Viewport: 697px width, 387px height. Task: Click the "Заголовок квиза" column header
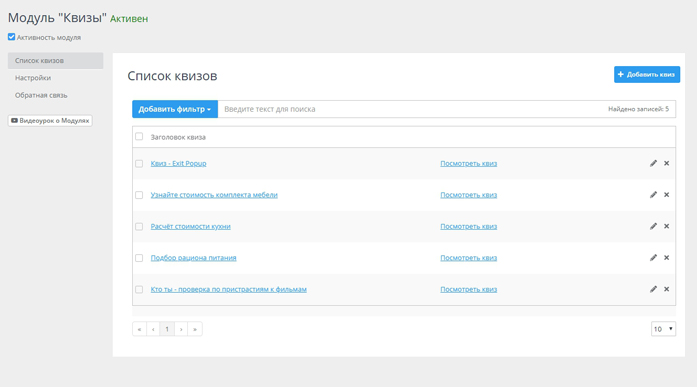coord(178,137)
